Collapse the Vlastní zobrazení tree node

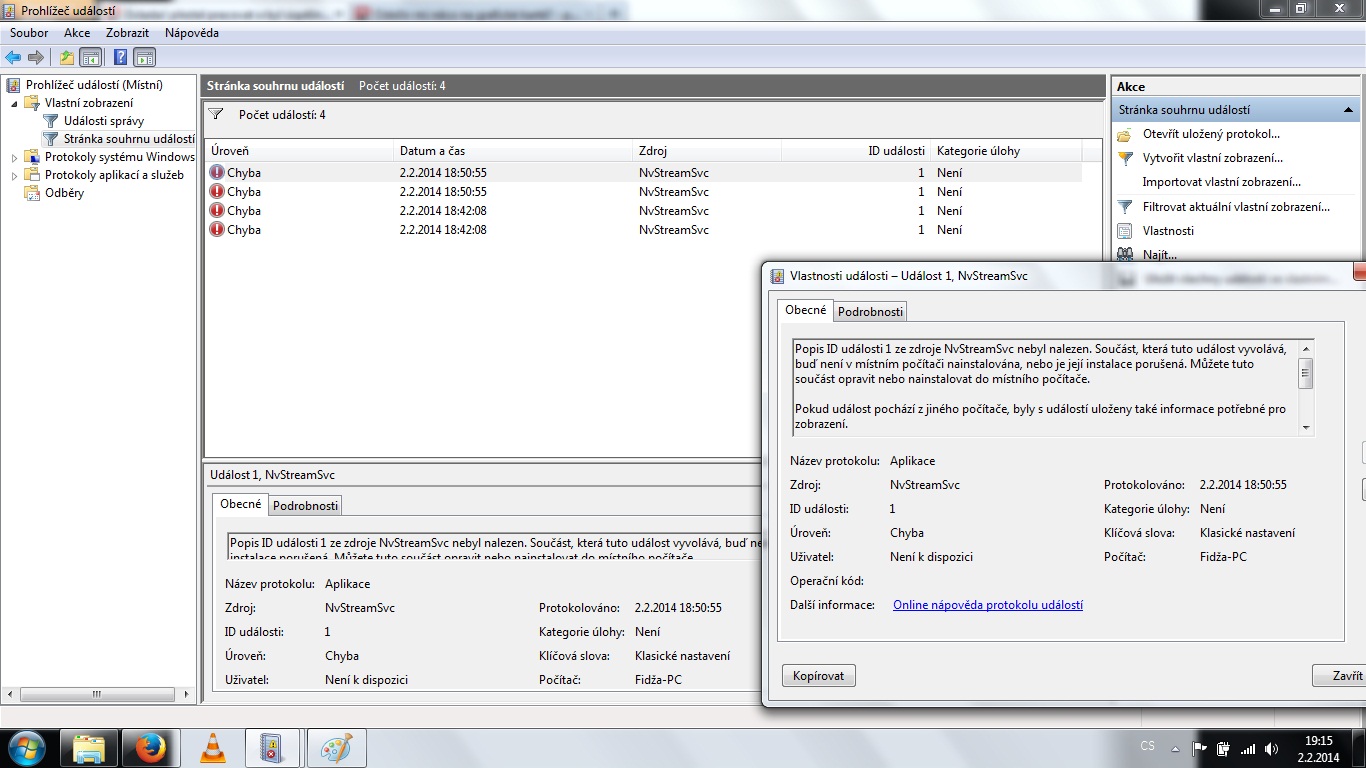click(14, 103)
